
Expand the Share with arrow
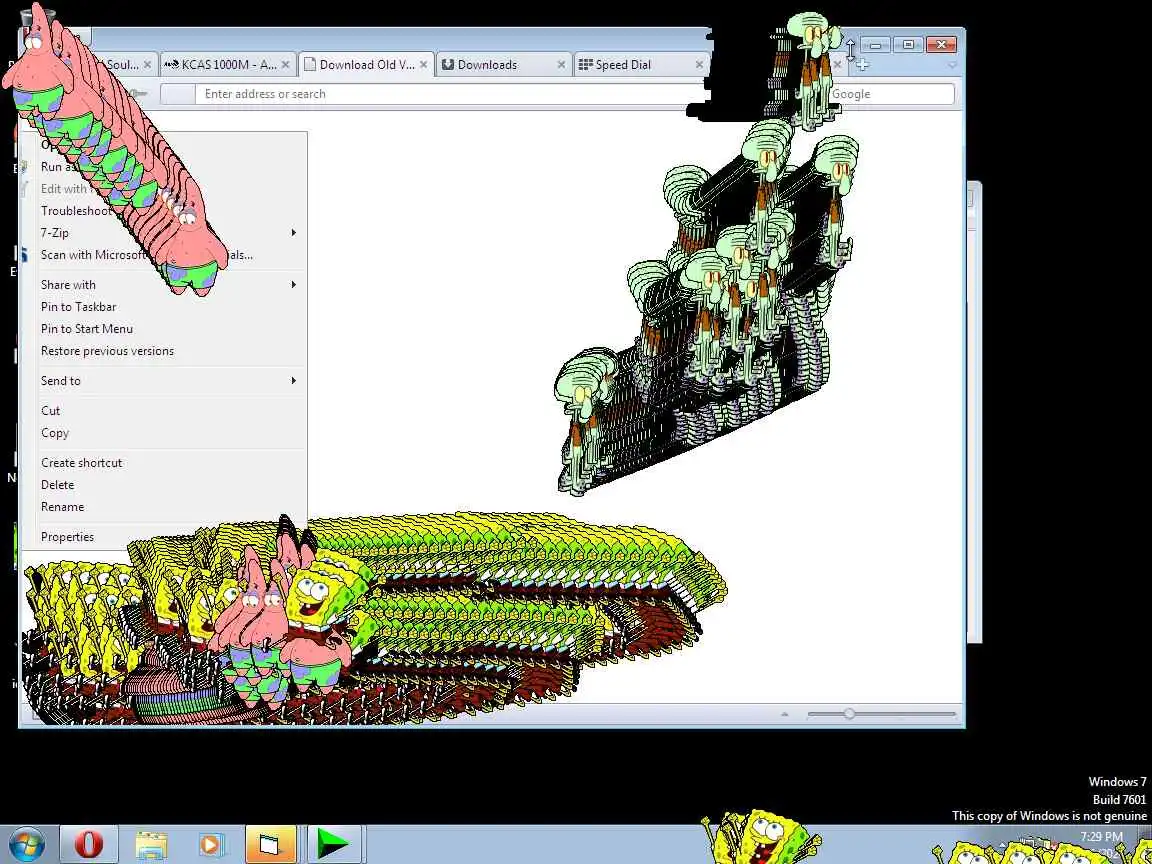293,285
